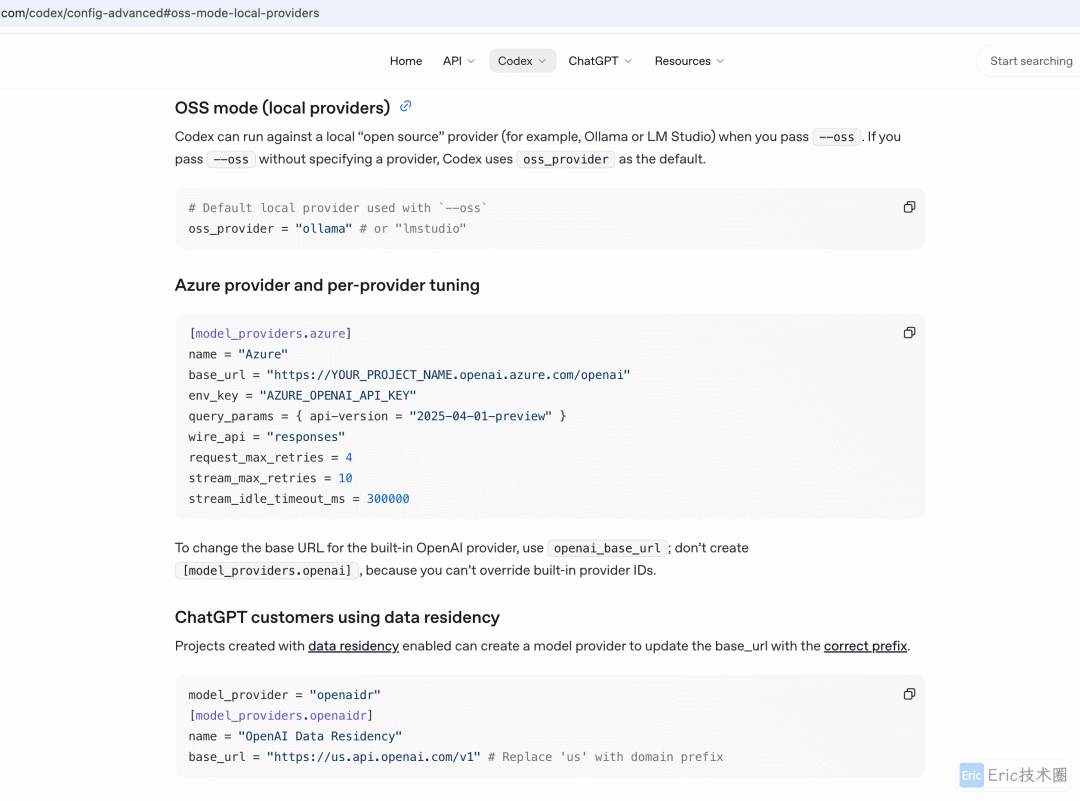Click the ChatGPT customers using data residency heading
This screenshot has height=801, width=1080.
click(x=337, y=617)
